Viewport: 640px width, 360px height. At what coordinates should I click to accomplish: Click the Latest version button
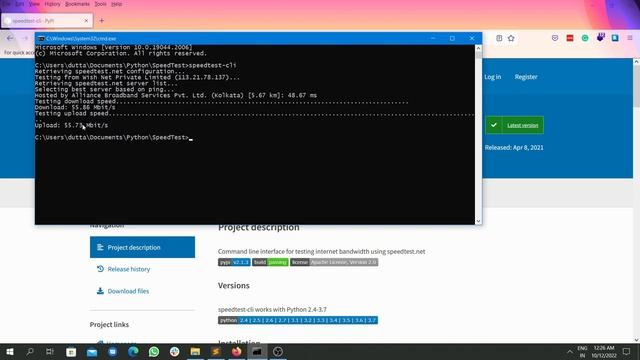[514, 125]
